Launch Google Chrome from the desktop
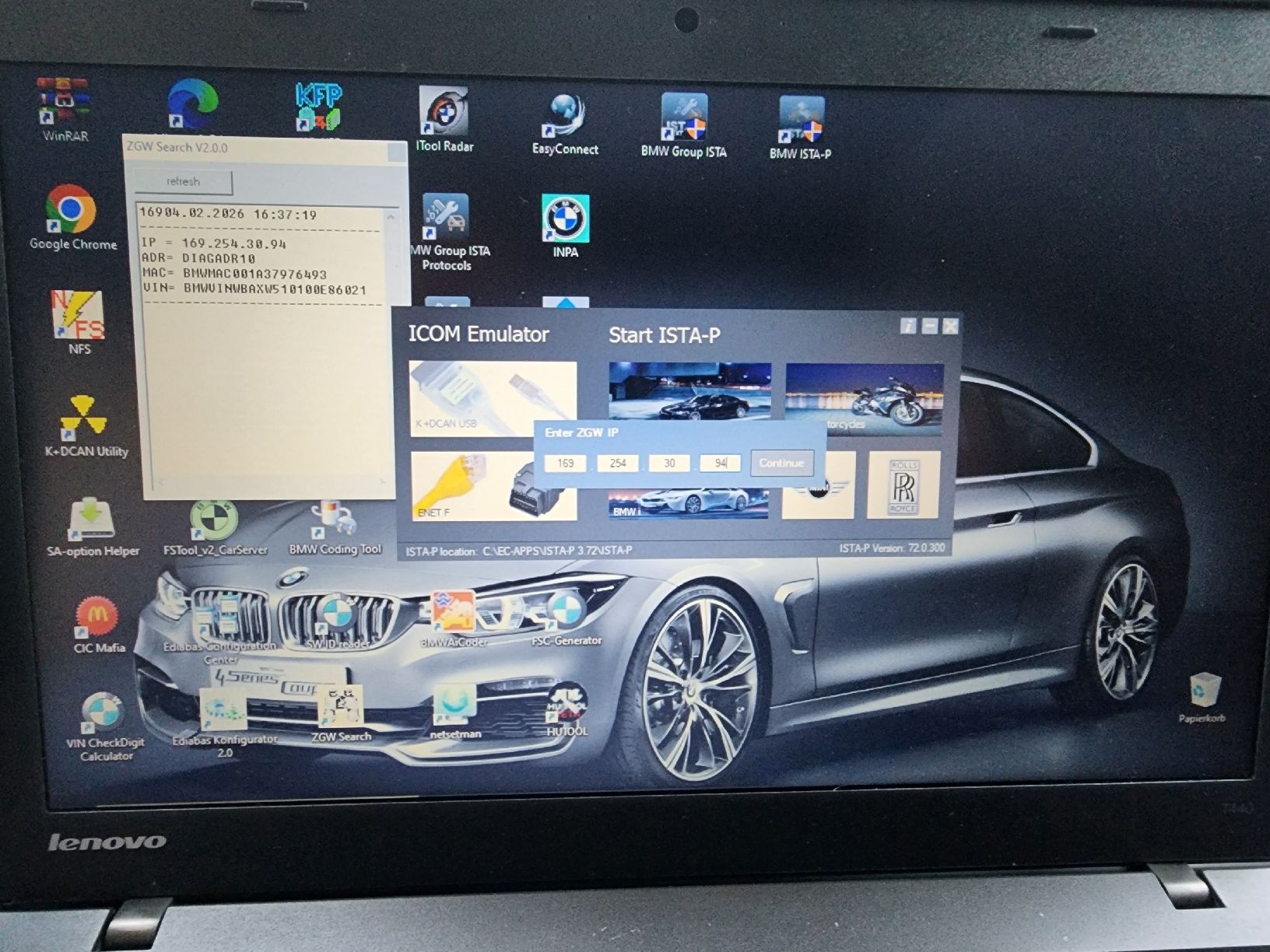The image size is (1270, 952). click(x=72, y=217)
